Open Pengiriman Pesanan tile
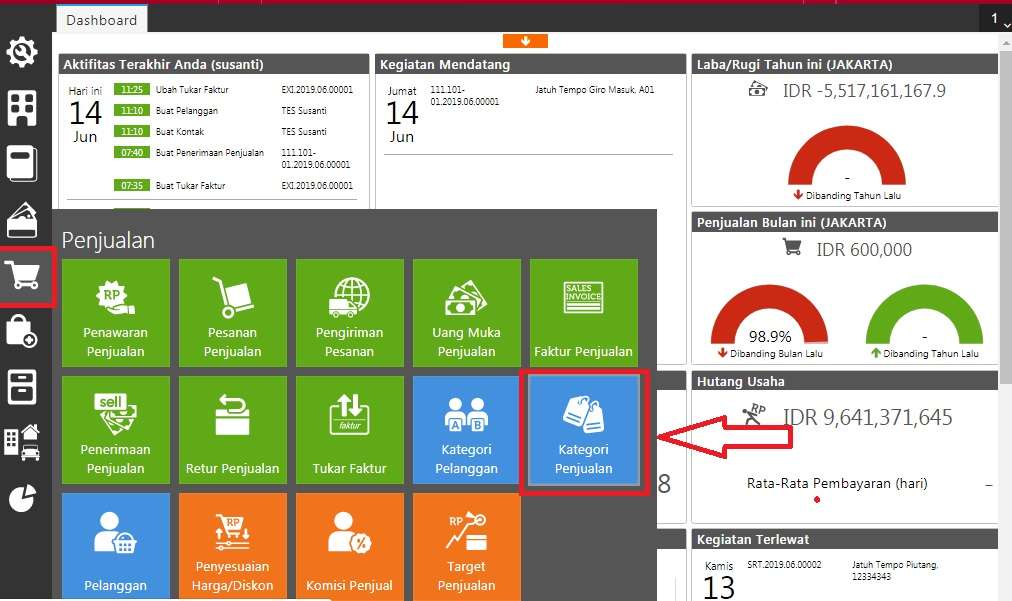The image size is (1012, 601). pyautogui.click(x=350, y=313)
